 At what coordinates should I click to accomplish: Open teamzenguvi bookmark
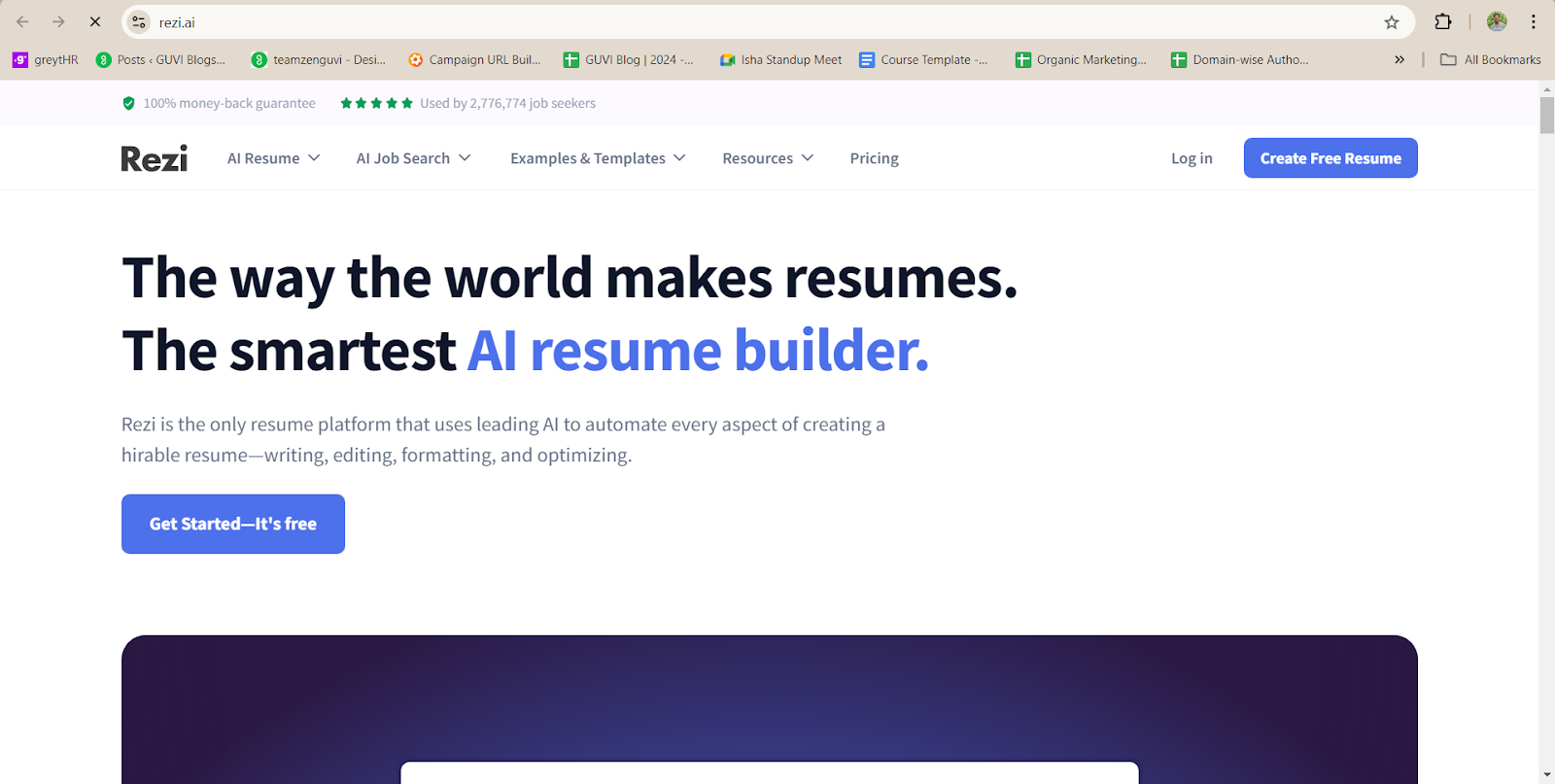click(x=319, y=59)
